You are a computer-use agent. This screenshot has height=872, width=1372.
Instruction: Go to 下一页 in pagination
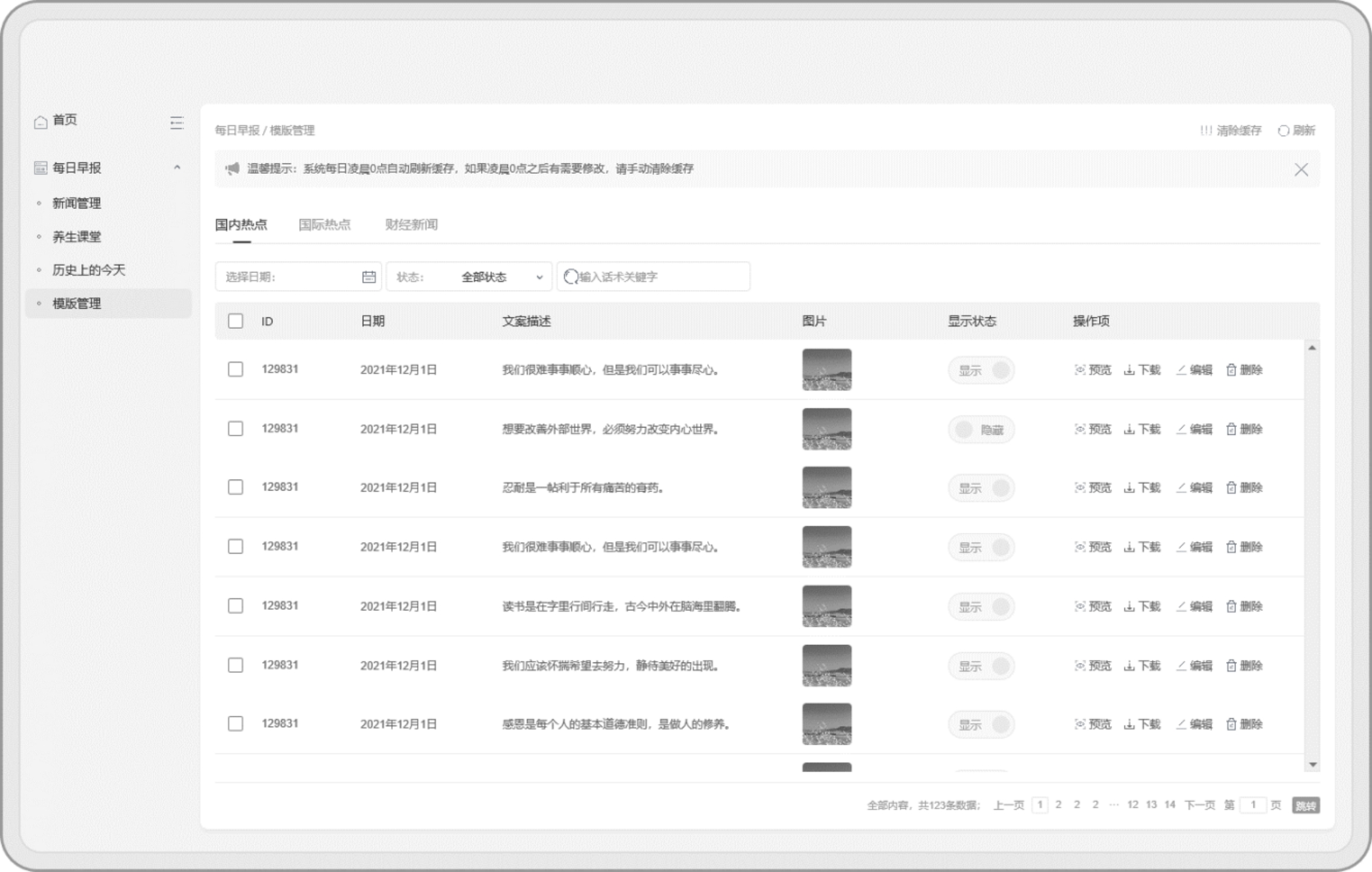pyautogui.click(x=1199, y=805)
